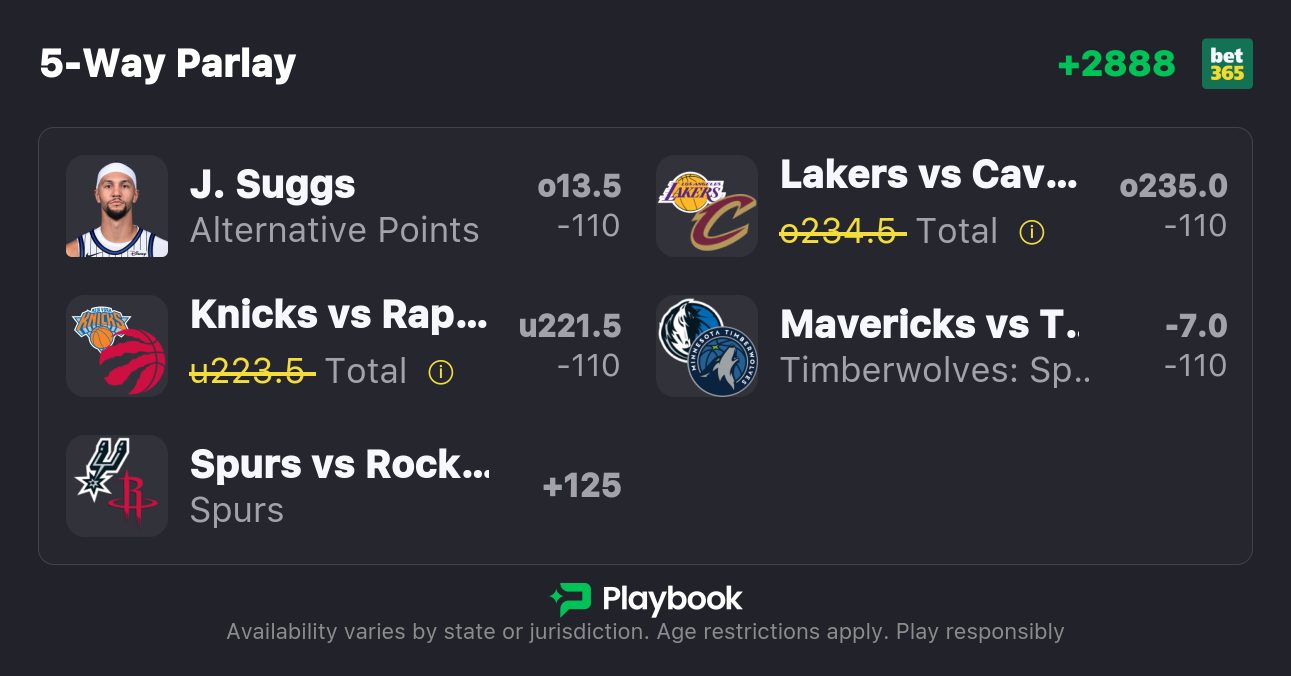Click the +125 Spurs moneyline odds
The width and height of the screenshot is (1291, 676).
582,486
